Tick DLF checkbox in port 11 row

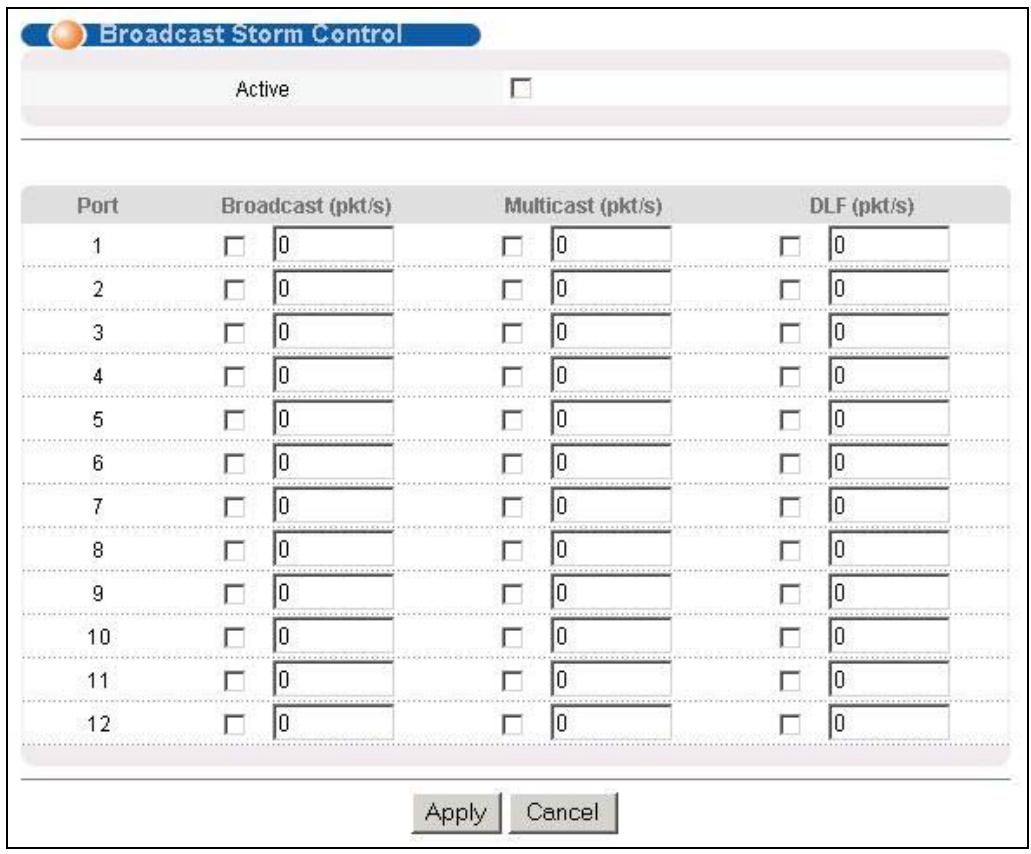(790, 680)
